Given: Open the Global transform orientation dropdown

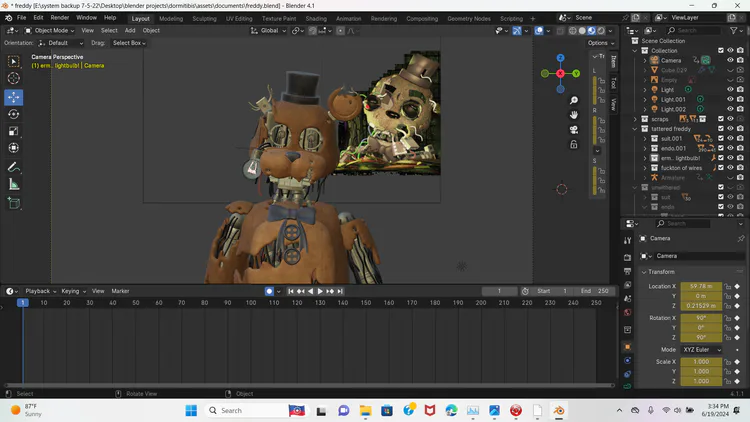Looking at the screenshot, I should click(x=268, y=31).
